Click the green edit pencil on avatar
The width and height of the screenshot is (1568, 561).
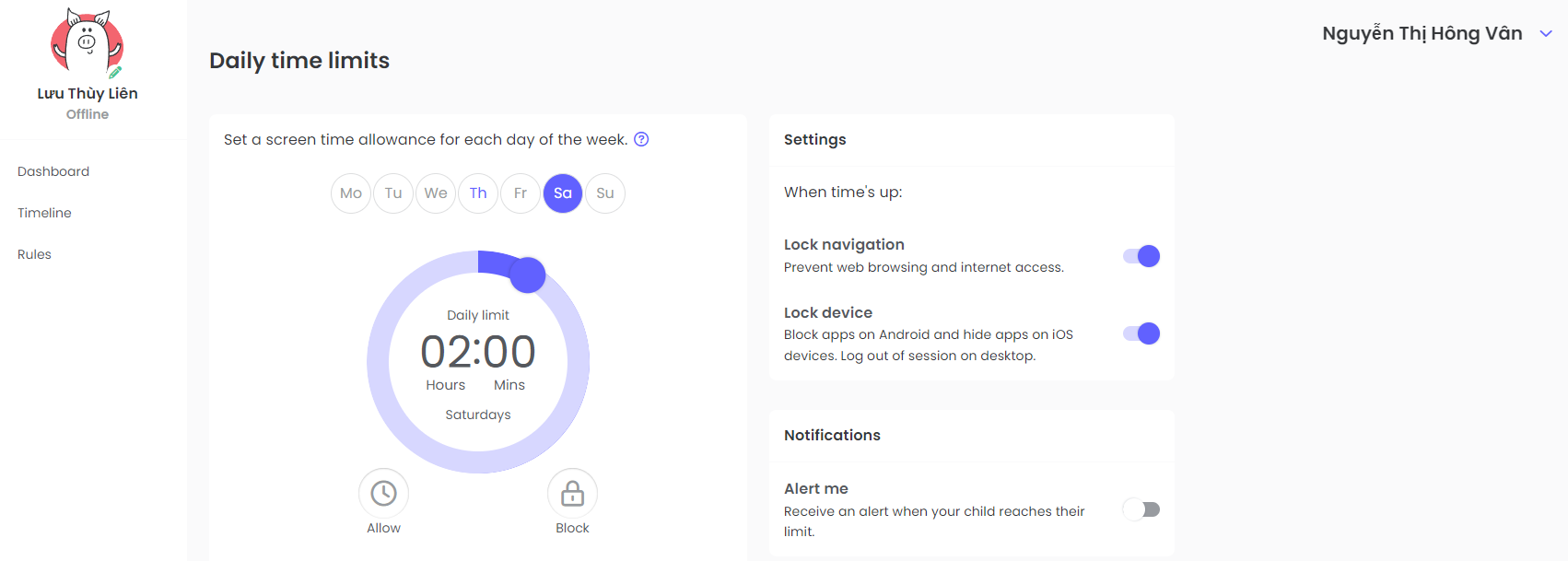pos(115,72)
